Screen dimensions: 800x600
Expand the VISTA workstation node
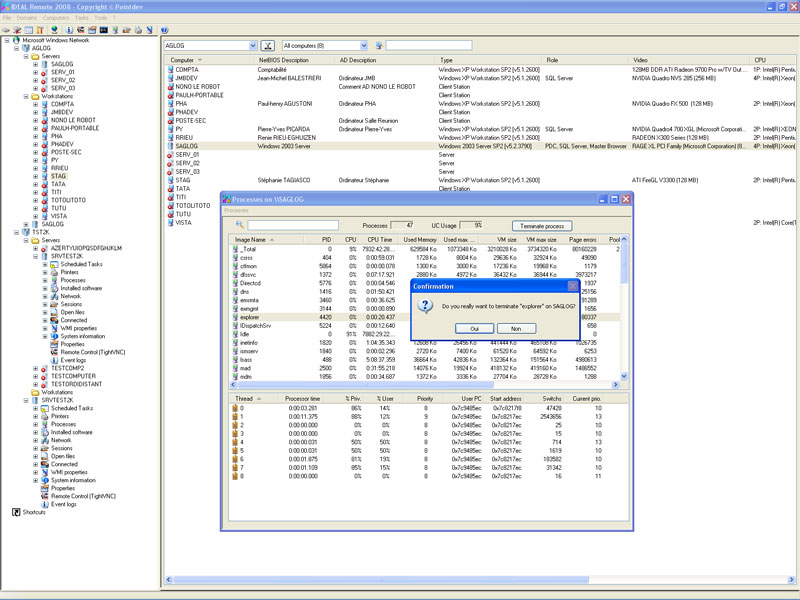(35, 216)
